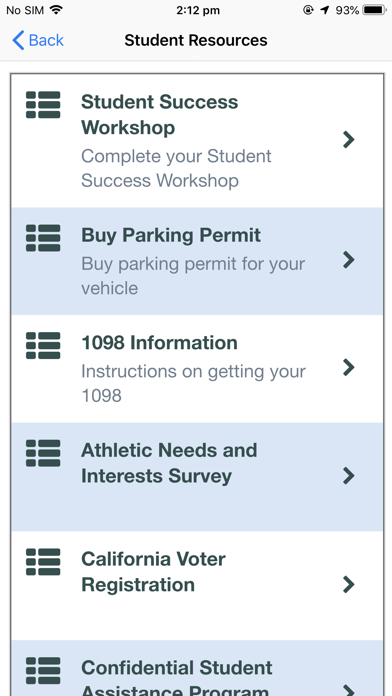This screenshot has height=696, width=392.
Task: Open chevron for 1098 Information
Action: [x=349, y=368]
